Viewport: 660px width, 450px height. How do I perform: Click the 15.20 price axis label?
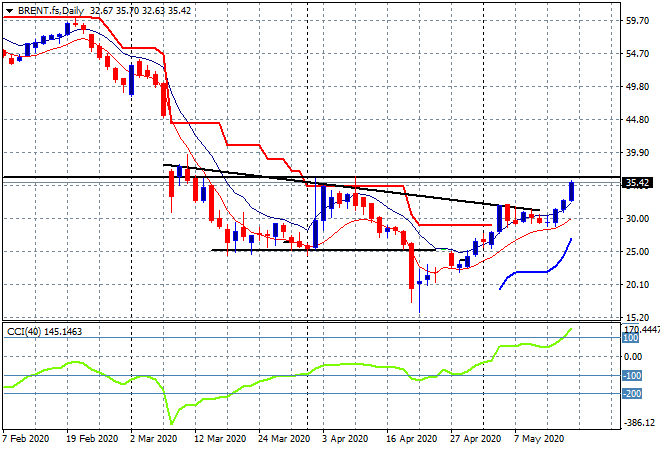point(637,317)
